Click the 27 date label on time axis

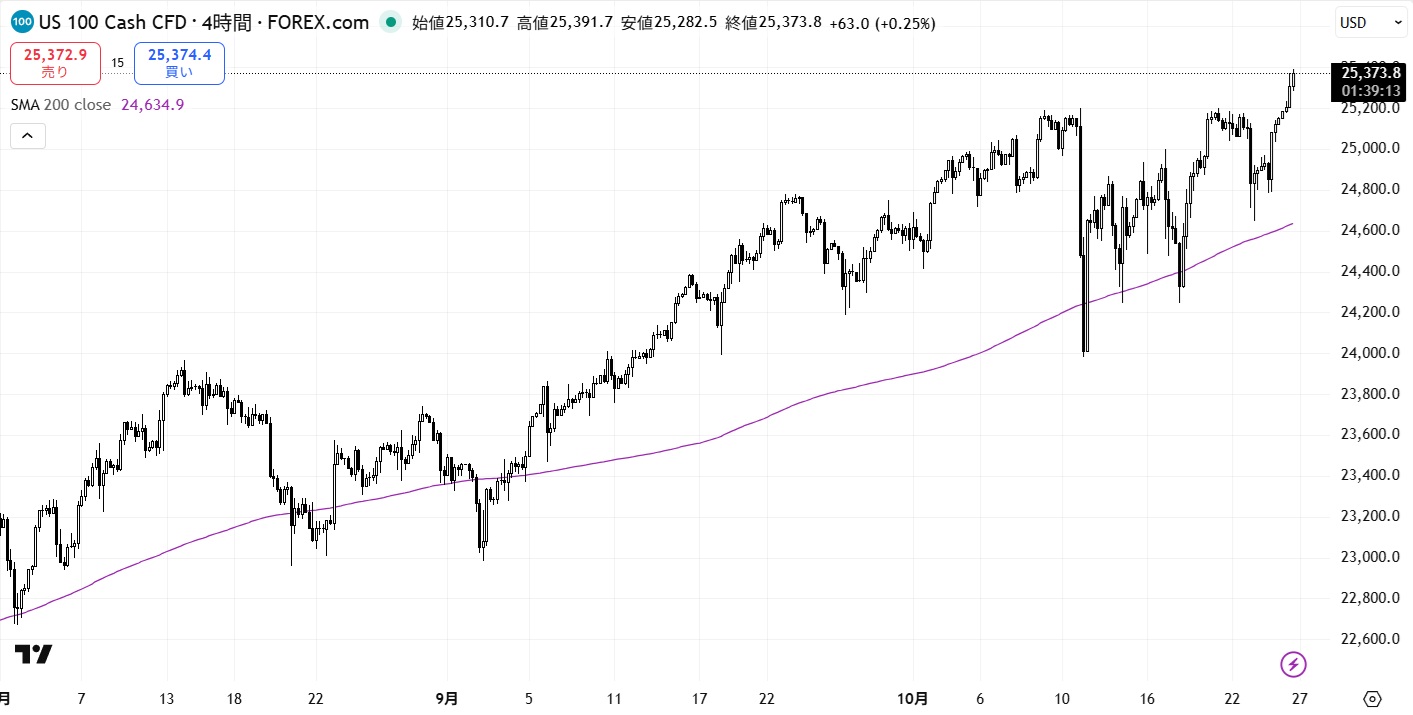click(1299, 698)
